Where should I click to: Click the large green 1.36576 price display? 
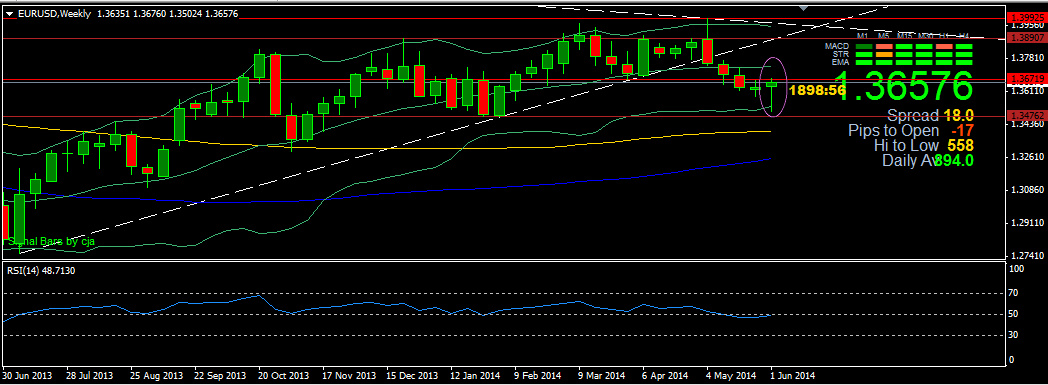click(904, 86)
